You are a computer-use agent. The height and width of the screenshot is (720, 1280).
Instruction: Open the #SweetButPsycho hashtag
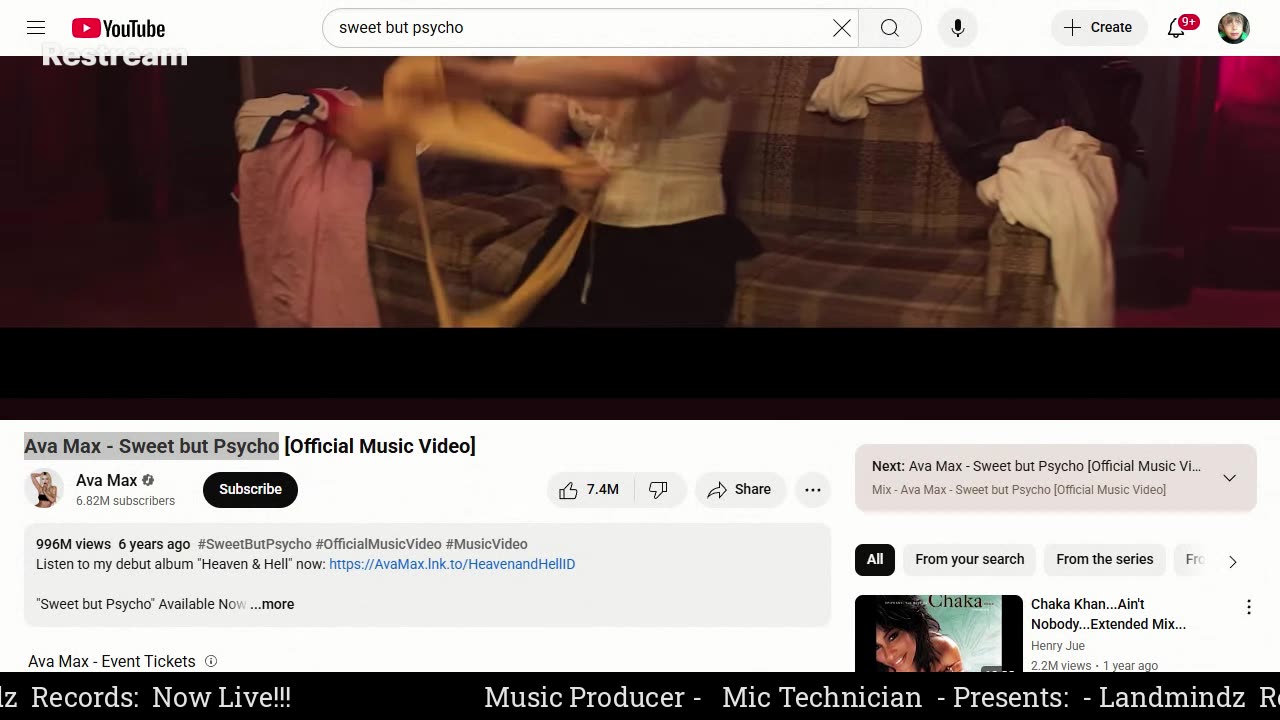254,544
